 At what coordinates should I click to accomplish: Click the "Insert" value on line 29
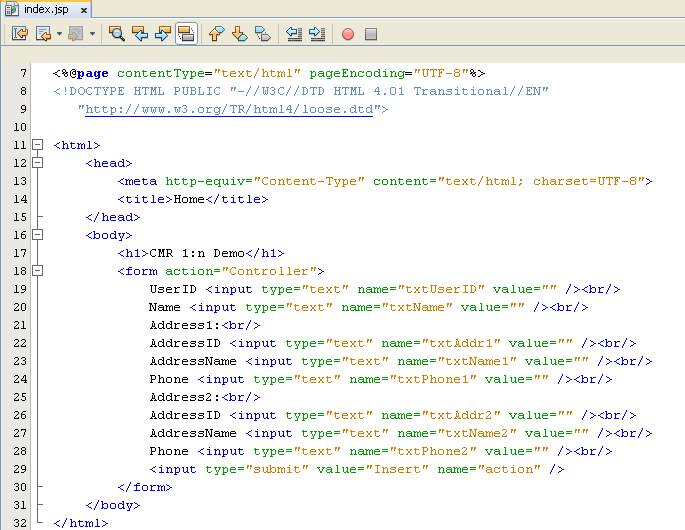397,469
